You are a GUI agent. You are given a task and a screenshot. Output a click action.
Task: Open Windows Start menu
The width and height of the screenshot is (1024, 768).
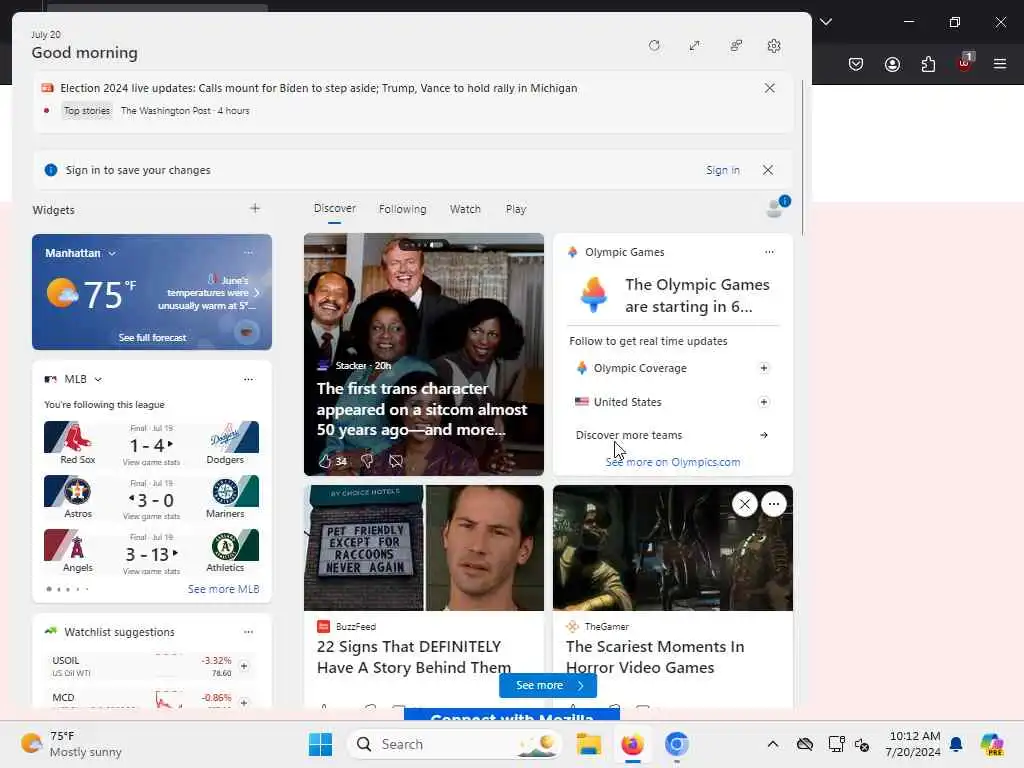click(320, 744)
